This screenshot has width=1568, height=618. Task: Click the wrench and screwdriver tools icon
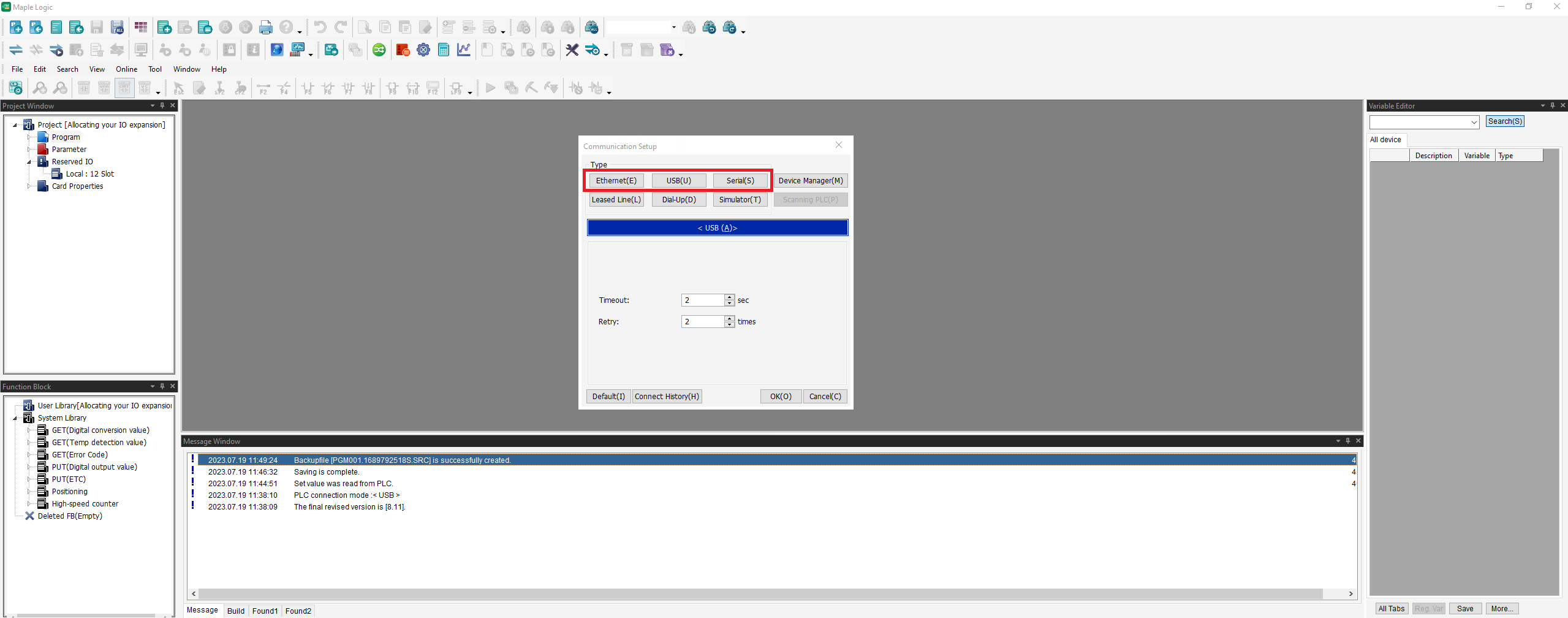[572, 50]
